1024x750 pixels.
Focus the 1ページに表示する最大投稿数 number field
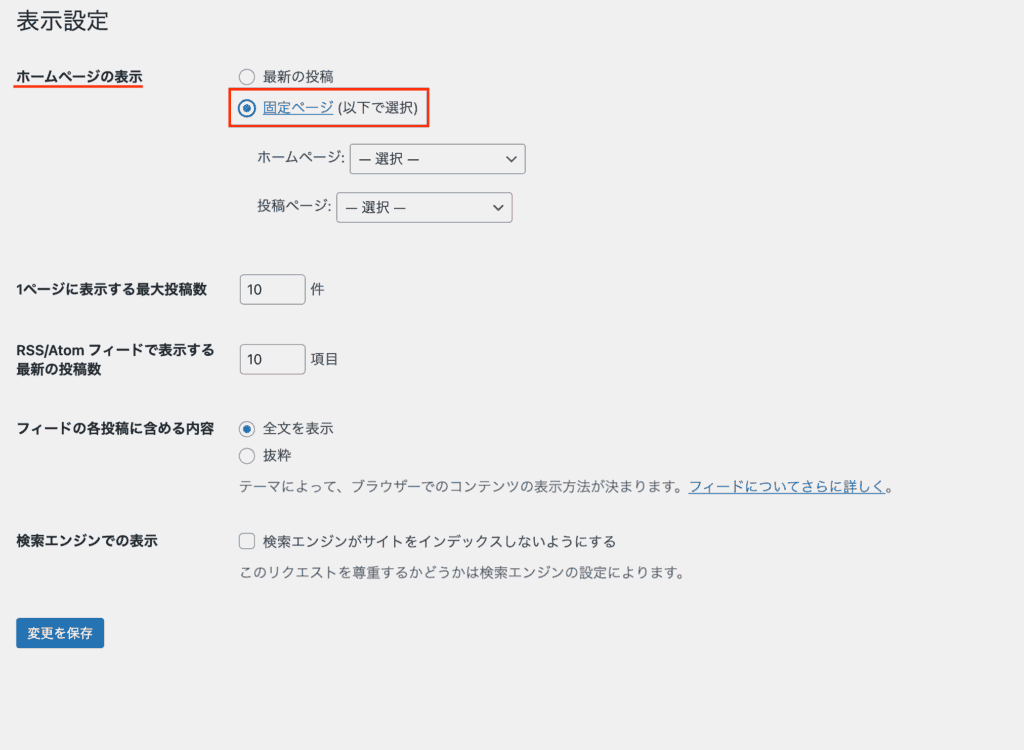(272, 289)
